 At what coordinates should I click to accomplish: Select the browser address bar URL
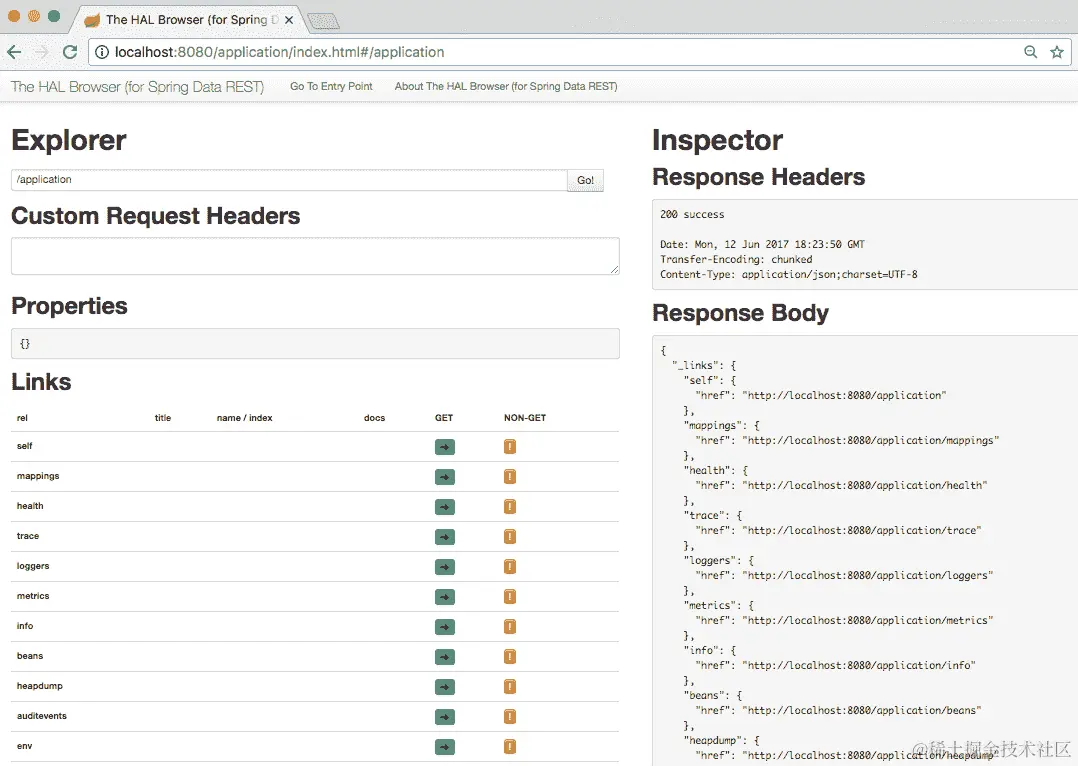point(279,52)
